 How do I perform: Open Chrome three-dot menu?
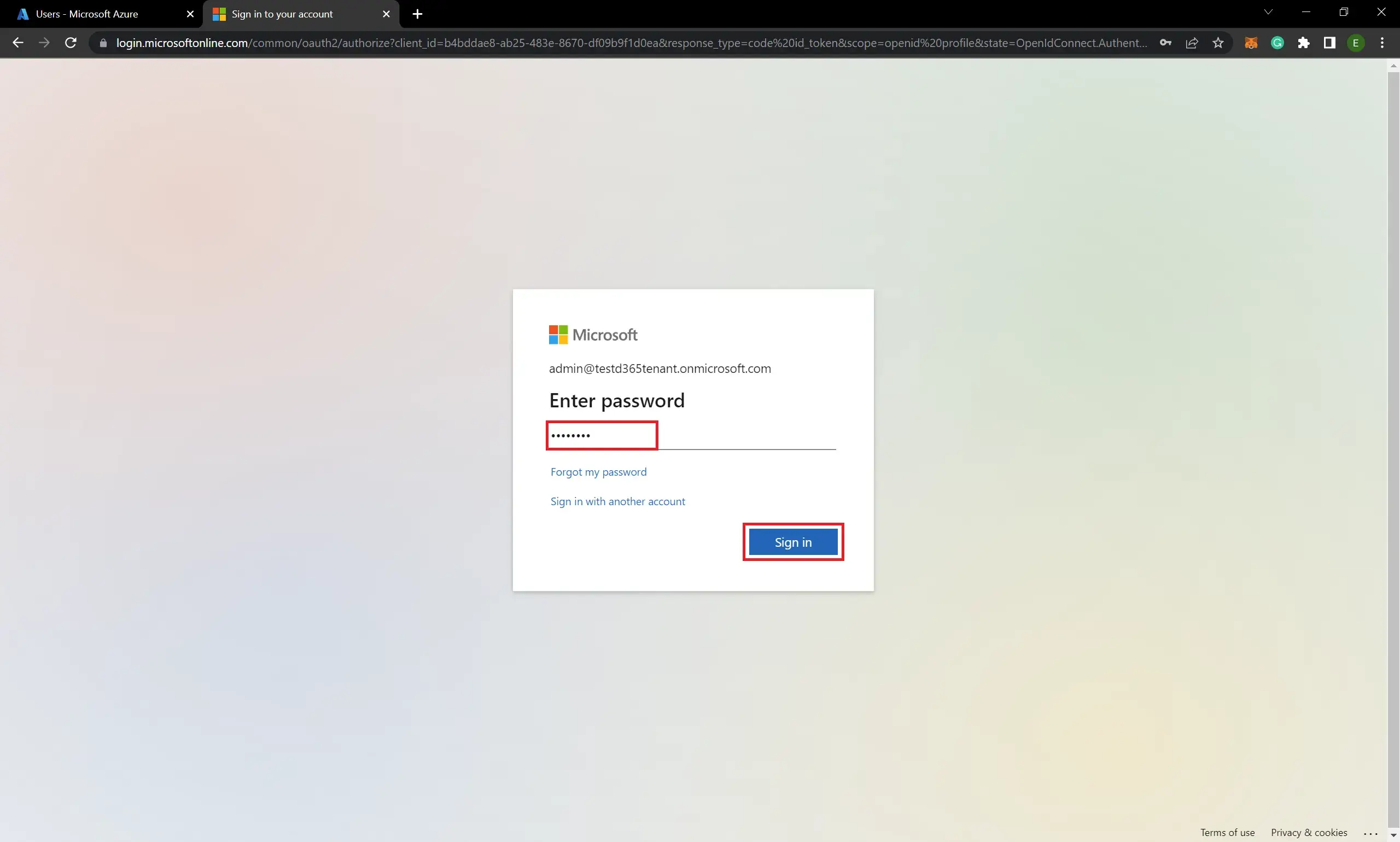tap(1382, 43)
